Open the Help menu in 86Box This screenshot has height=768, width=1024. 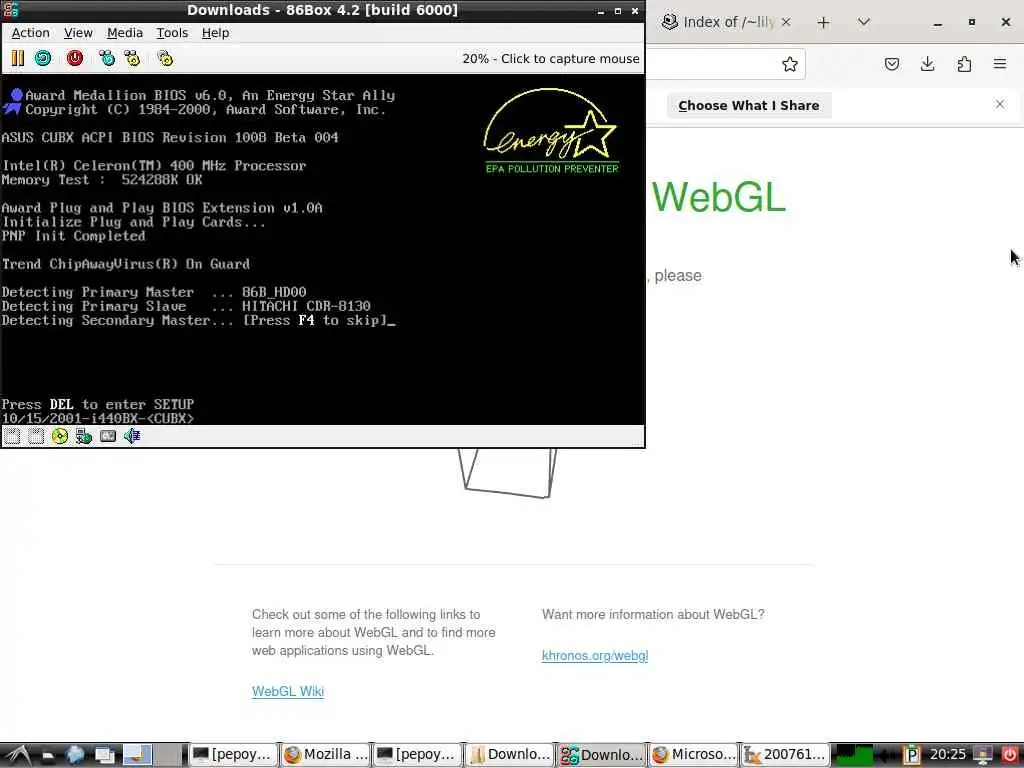(216, 33)
